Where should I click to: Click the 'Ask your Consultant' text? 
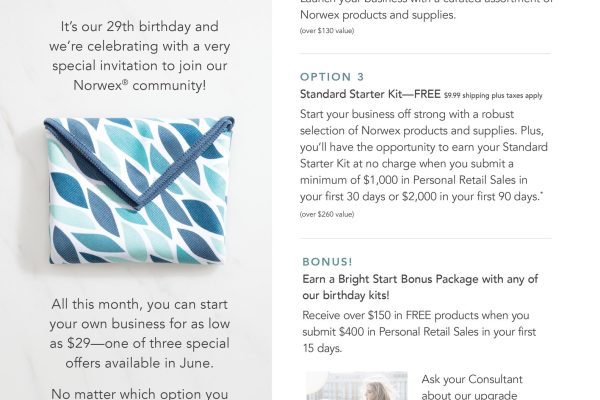(x=472, y=379)
